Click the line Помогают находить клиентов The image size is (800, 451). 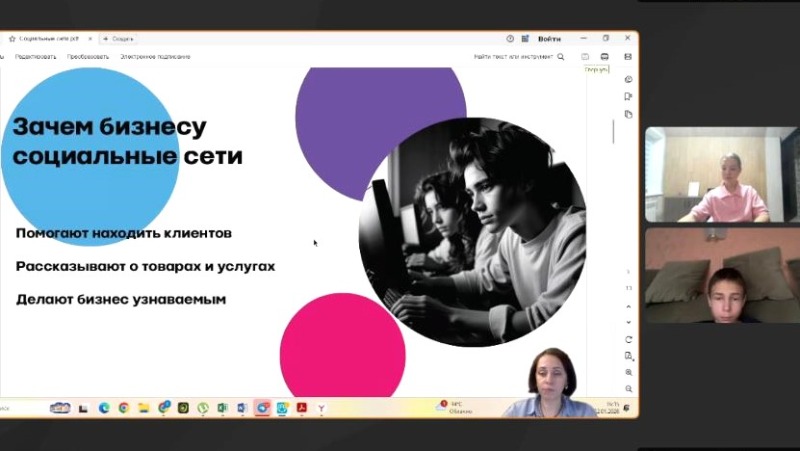[x=124, y=233]
